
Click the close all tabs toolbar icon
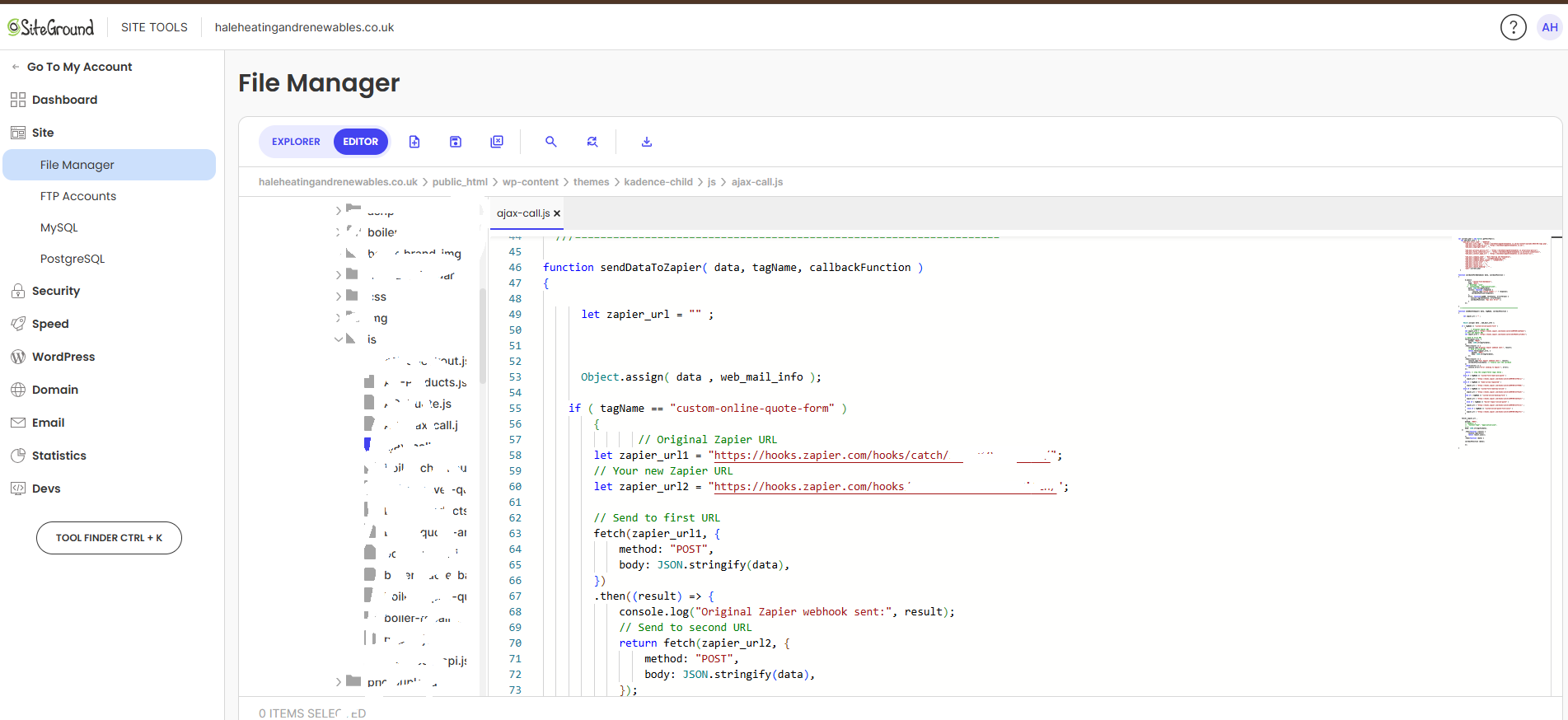point(497,142)
